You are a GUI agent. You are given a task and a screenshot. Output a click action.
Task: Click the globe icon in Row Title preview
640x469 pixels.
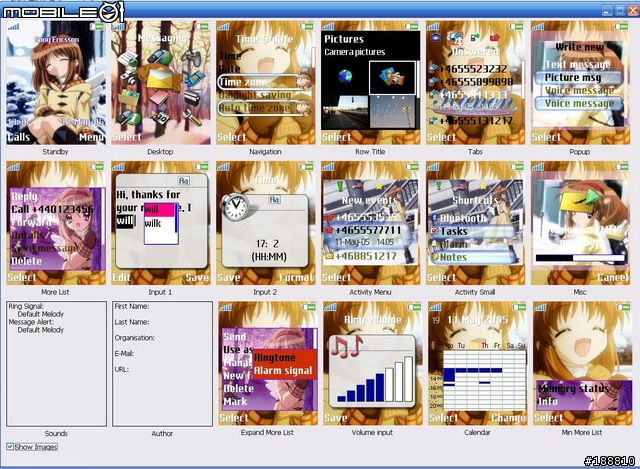click(345, 76)
